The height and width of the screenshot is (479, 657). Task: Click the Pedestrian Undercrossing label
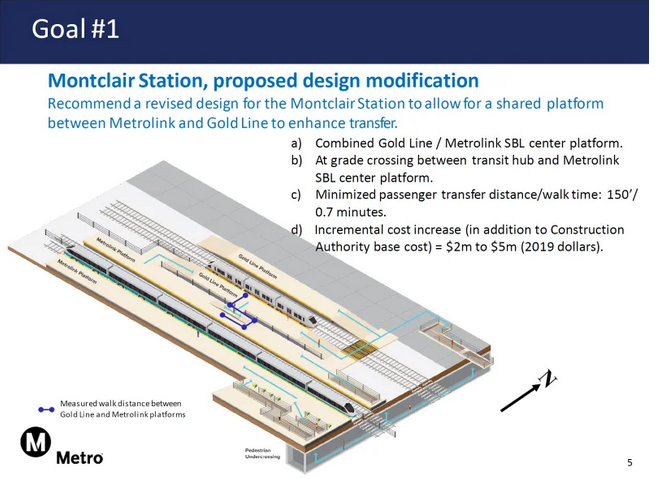(x=262, y=453)
